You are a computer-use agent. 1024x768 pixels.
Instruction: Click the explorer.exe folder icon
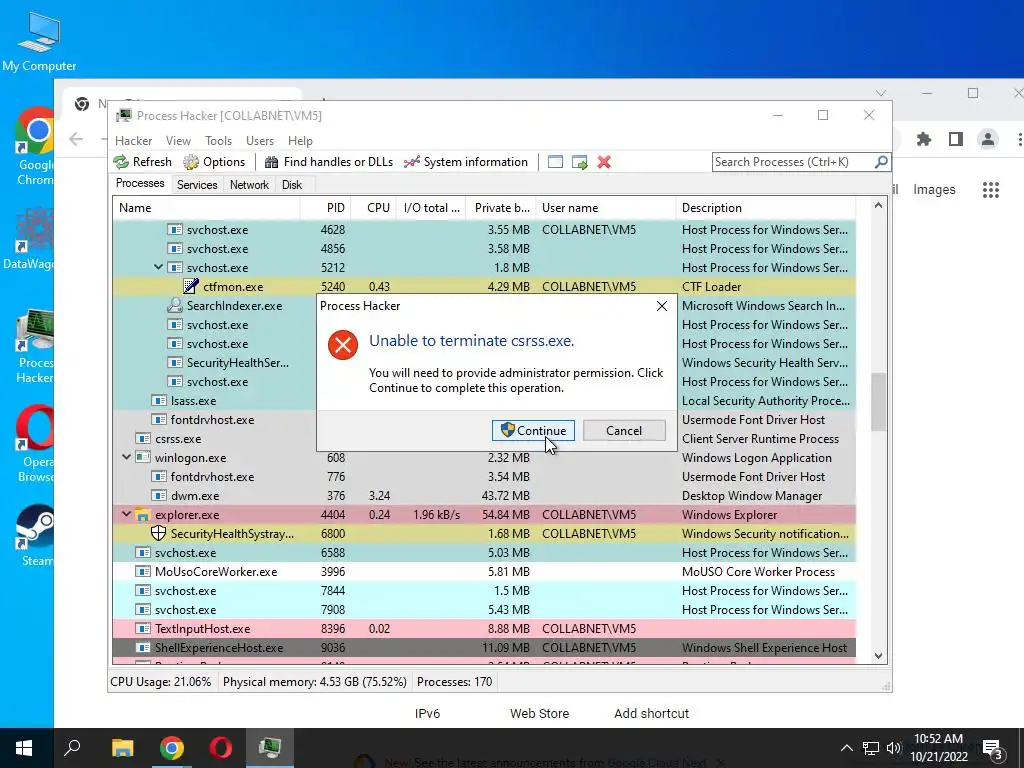[x=142, y=515]
